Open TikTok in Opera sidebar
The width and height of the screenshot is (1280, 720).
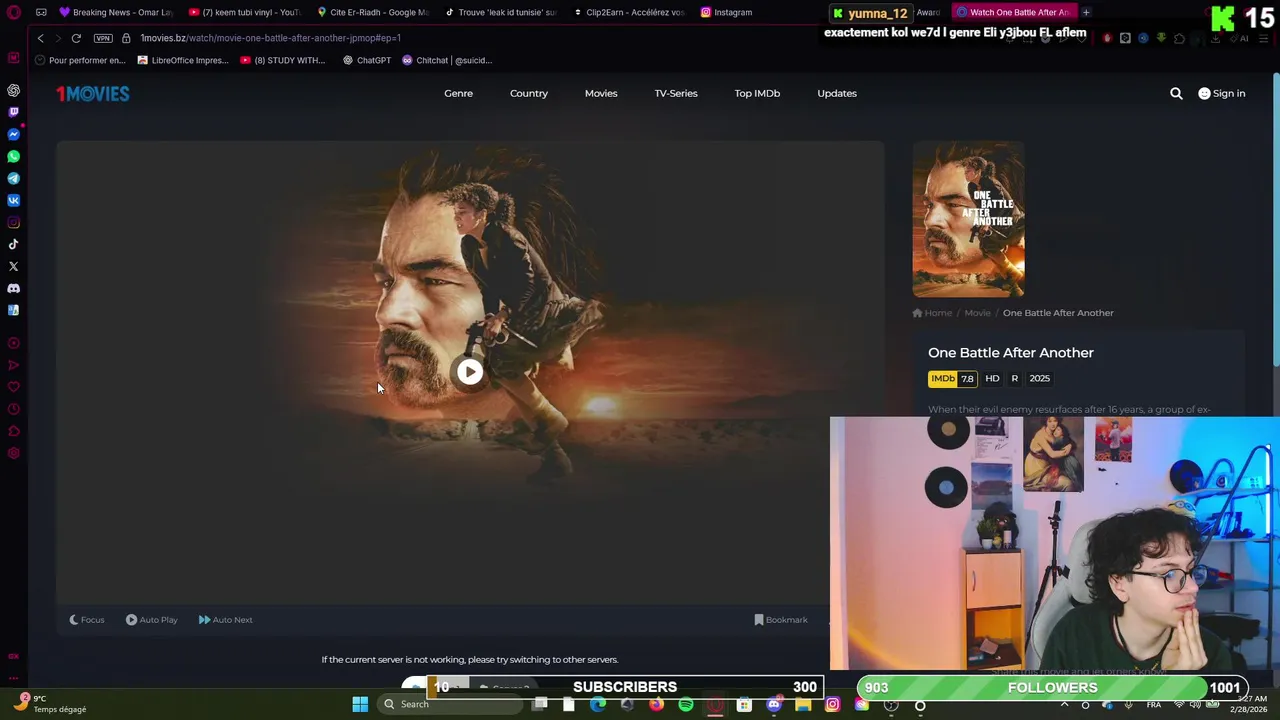pos(13,244)
